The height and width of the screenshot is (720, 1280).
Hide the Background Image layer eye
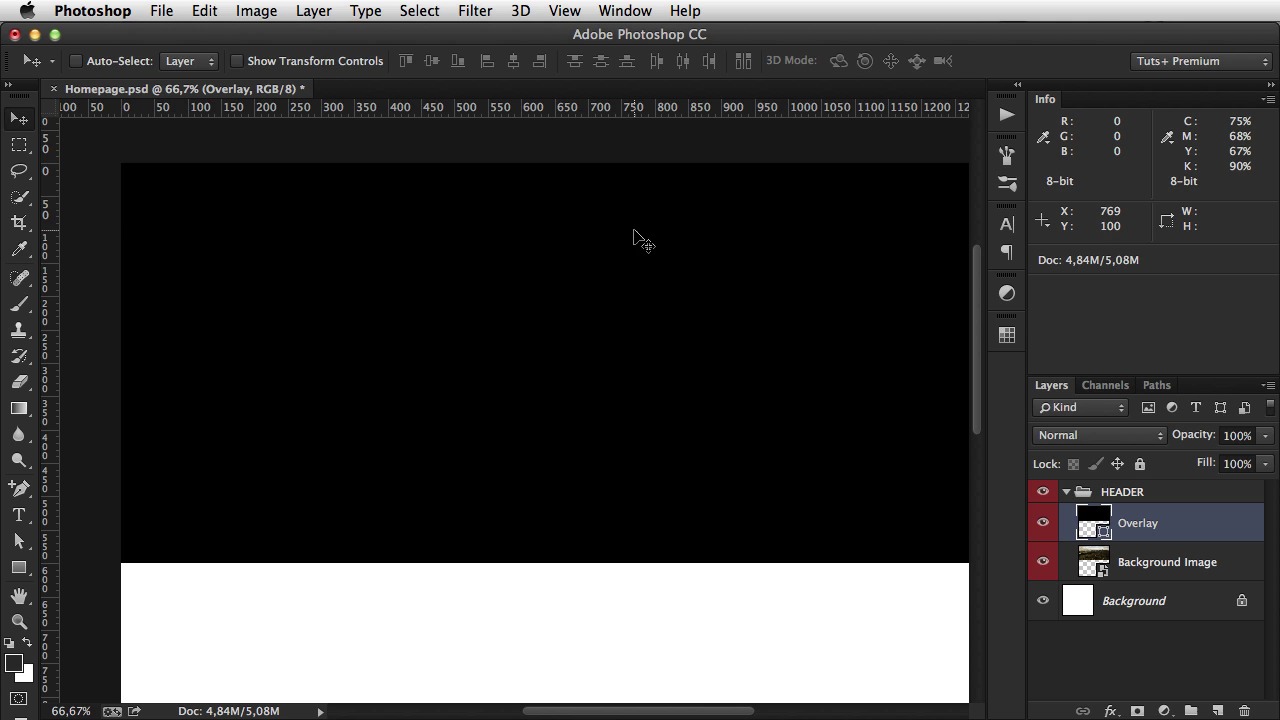(1043, 562)
